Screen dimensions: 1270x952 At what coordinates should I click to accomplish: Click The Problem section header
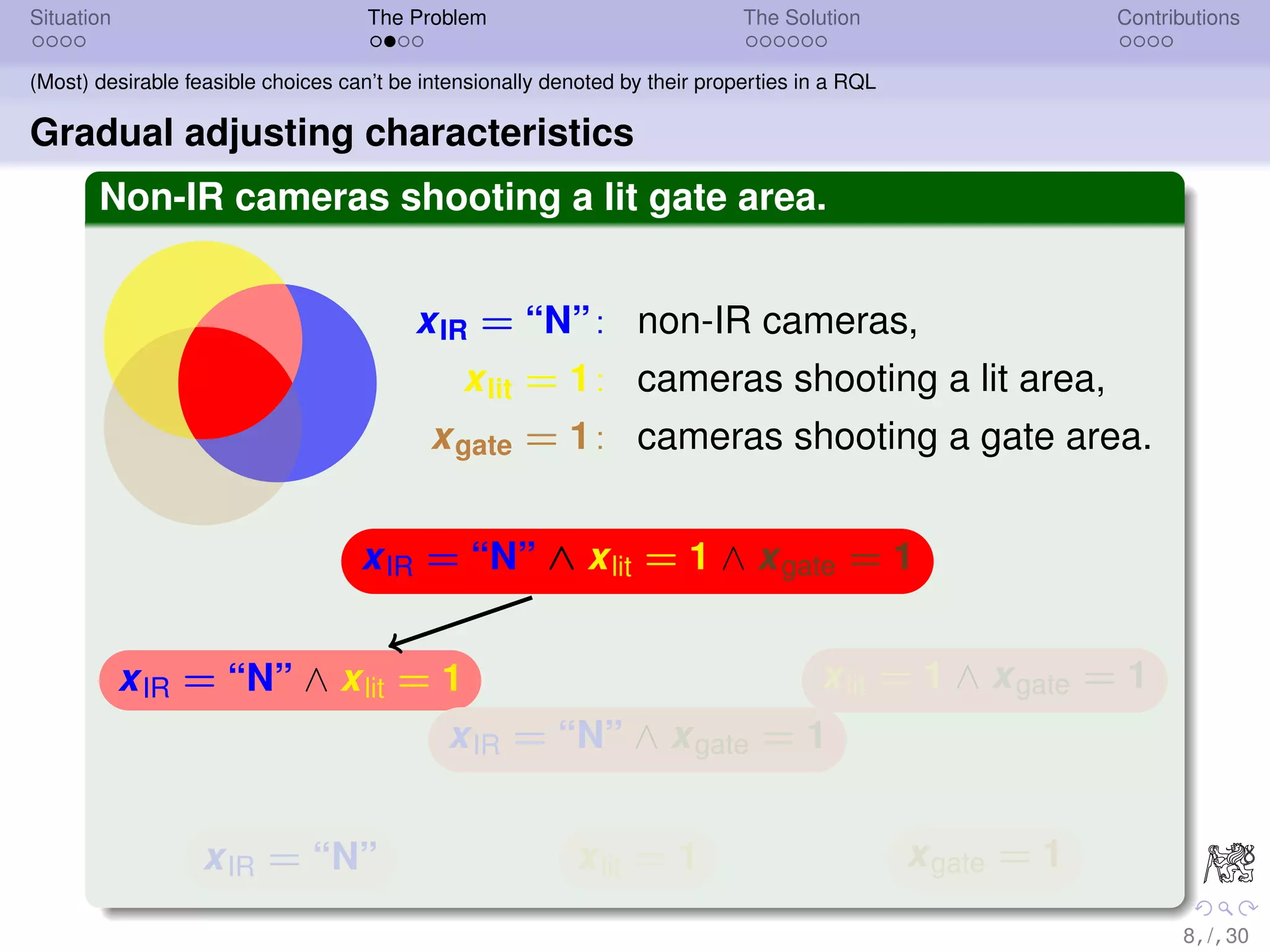(427, 17)
